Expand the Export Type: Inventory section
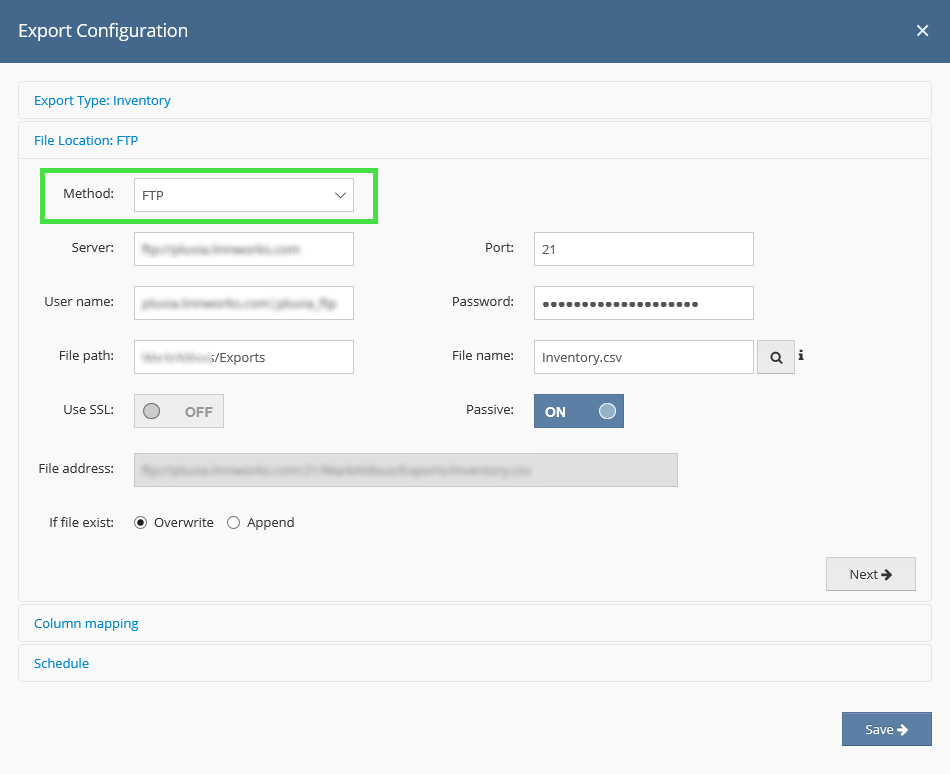 [x=102, y=100]
